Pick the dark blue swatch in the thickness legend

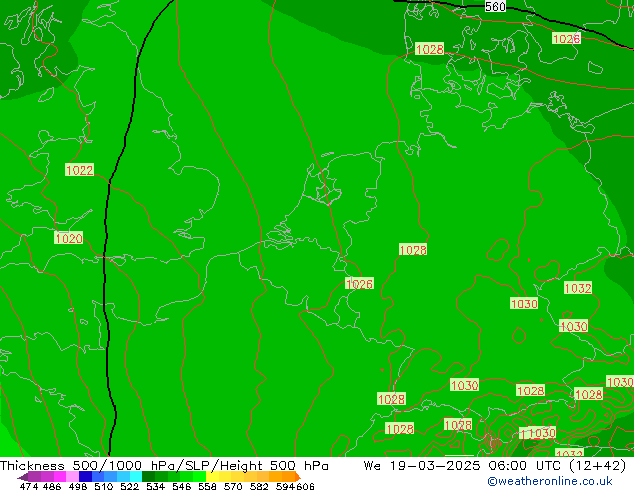coord(85,476)
